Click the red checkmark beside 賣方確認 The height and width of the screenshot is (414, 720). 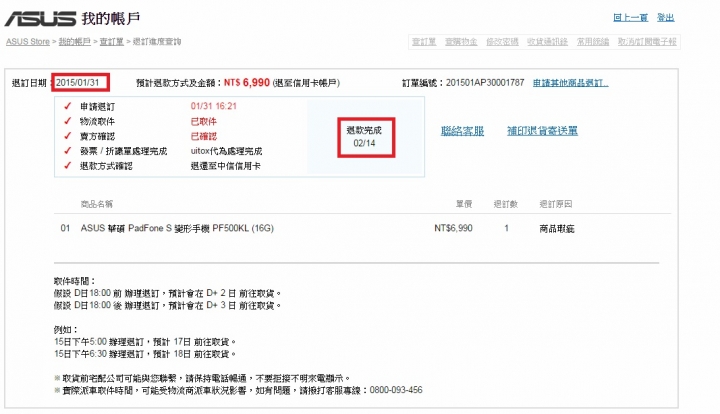[x=68, y=136]
